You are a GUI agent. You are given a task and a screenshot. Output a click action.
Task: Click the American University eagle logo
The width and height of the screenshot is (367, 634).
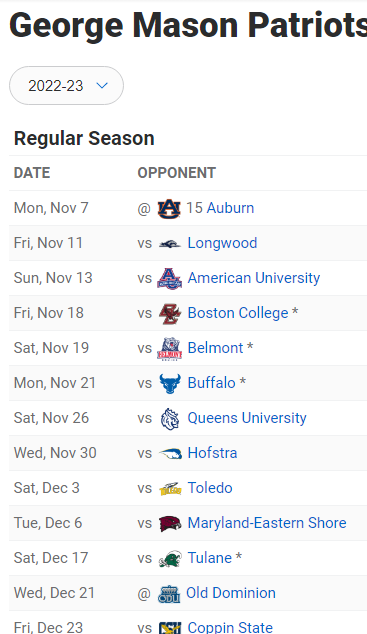pyautogui.click(x=170, y=278)
